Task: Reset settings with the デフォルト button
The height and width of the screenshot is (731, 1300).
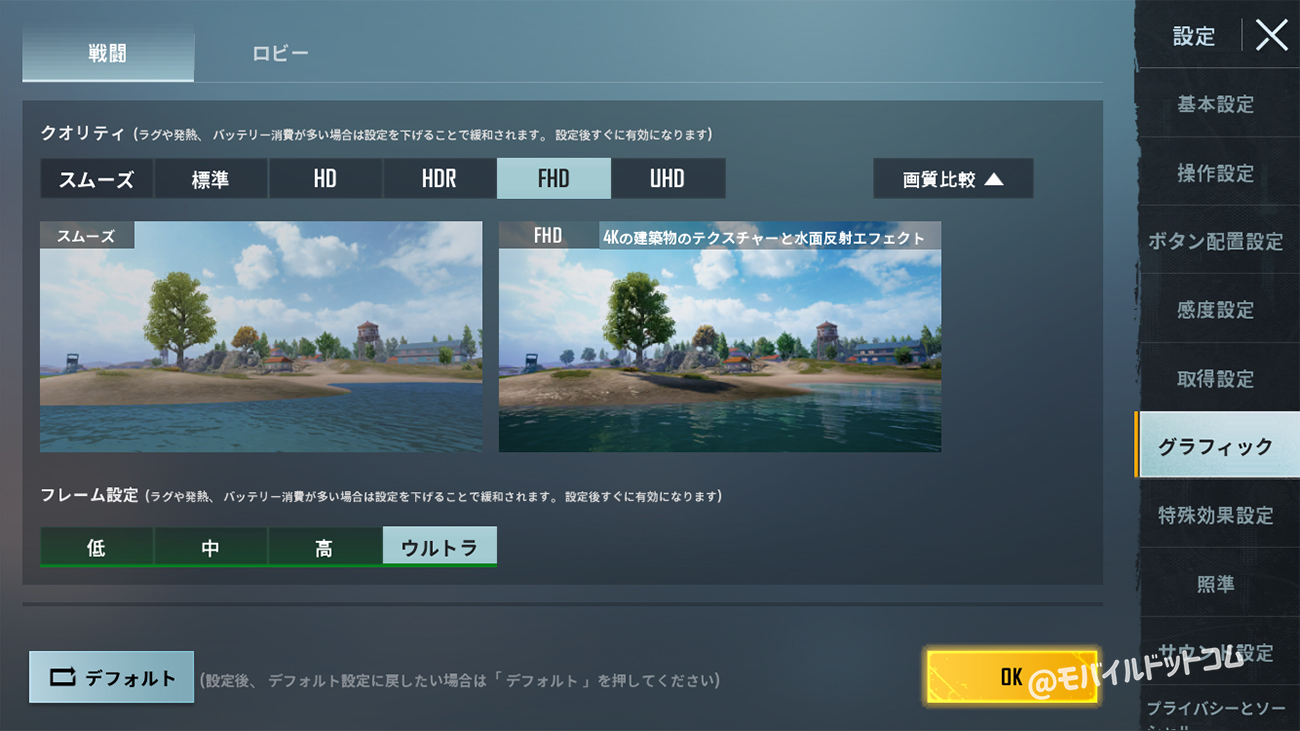Action: (x=111, y=677)
